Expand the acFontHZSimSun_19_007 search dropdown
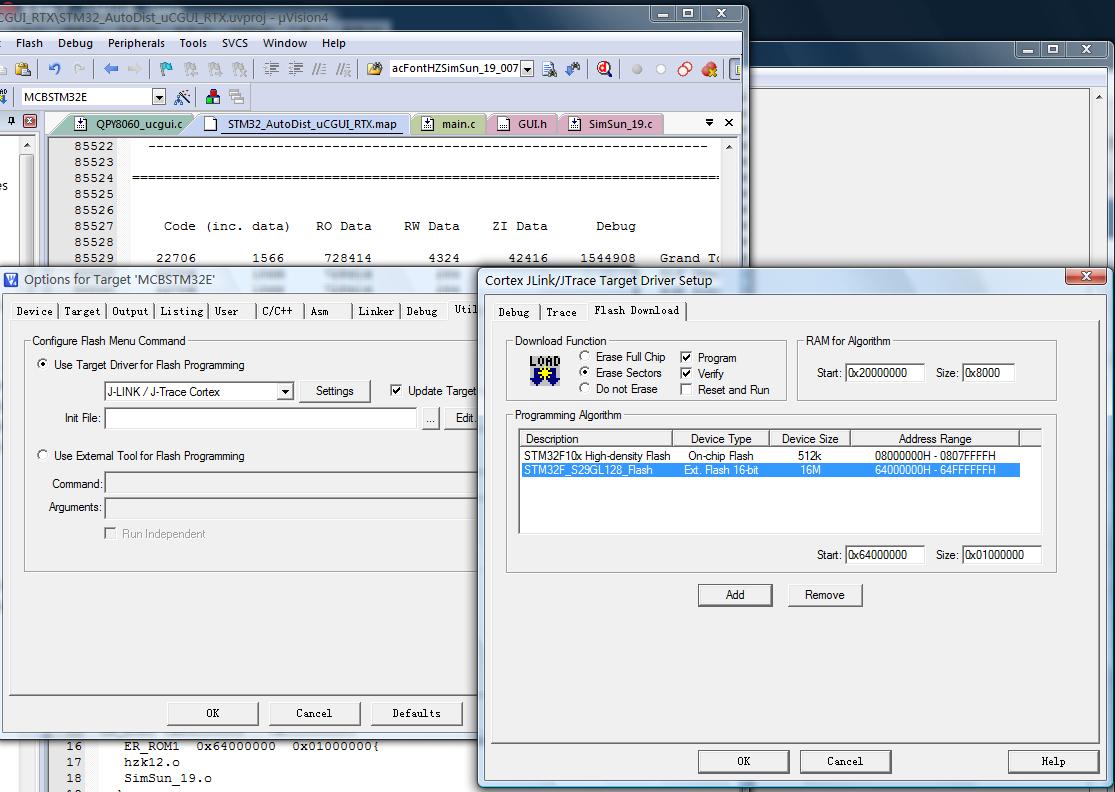1115x792 pixels. pyautogui.click(x=527, y=69)
